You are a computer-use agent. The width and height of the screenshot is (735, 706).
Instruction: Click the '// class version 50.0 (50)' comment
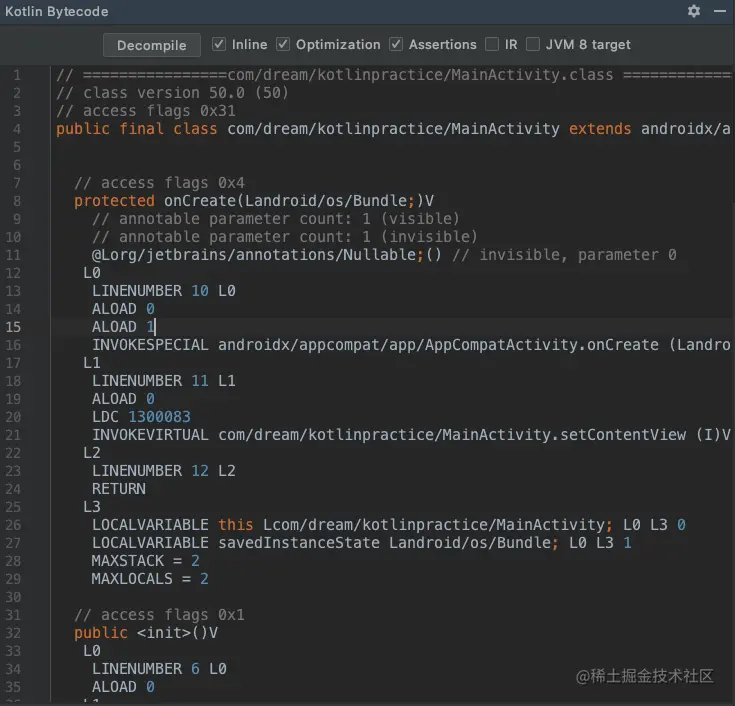(x=172, y=93)
